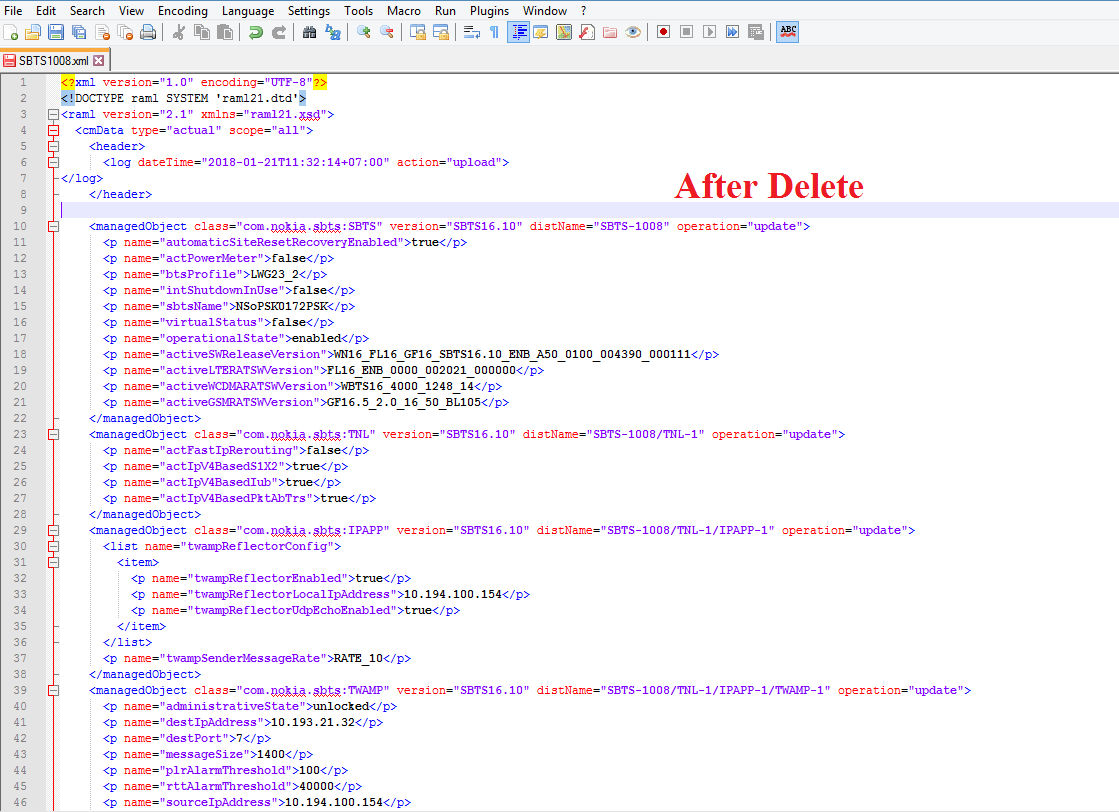Image resolution: width=1119 pixels, height=812 pixels.
Task: Open the Plugins menu
Action: tap(489, 10)
